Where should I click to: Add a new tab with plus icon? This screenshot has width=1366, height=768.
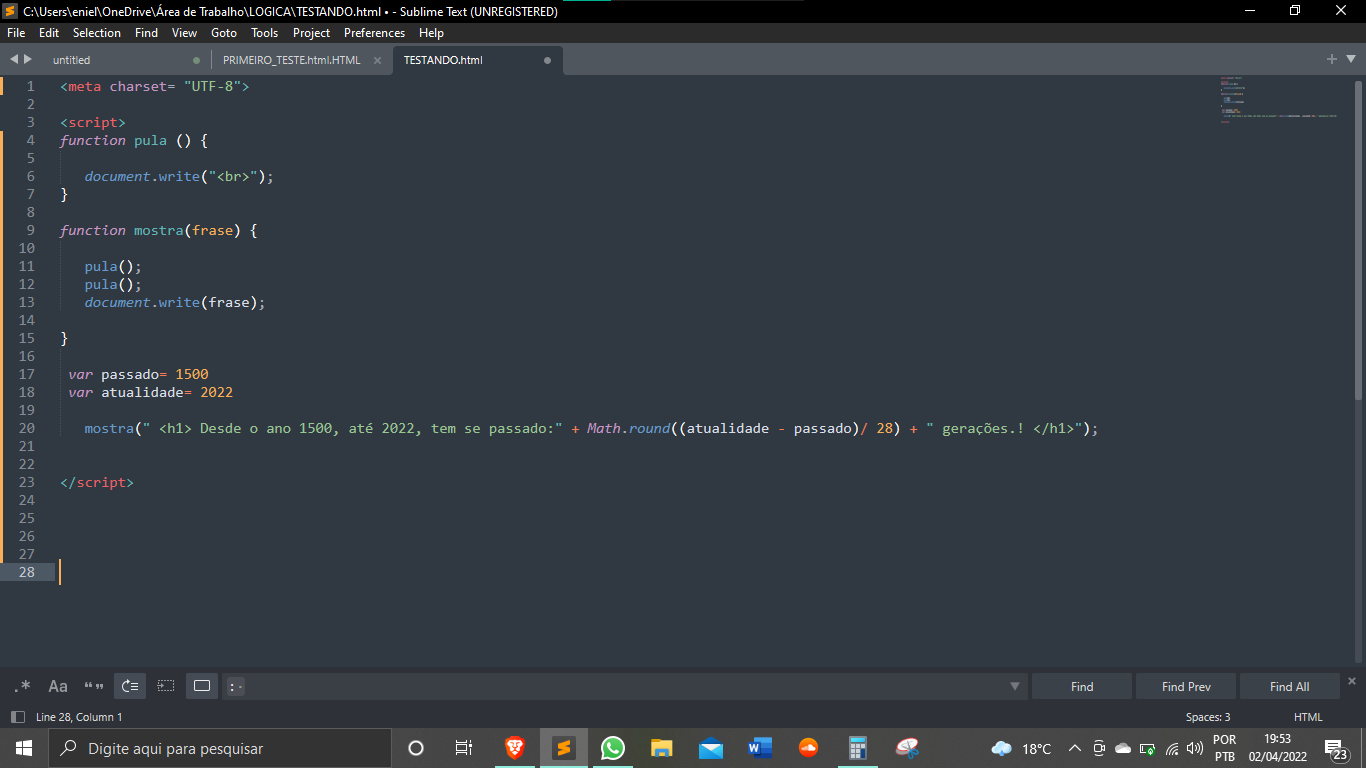click(1332, 59)
